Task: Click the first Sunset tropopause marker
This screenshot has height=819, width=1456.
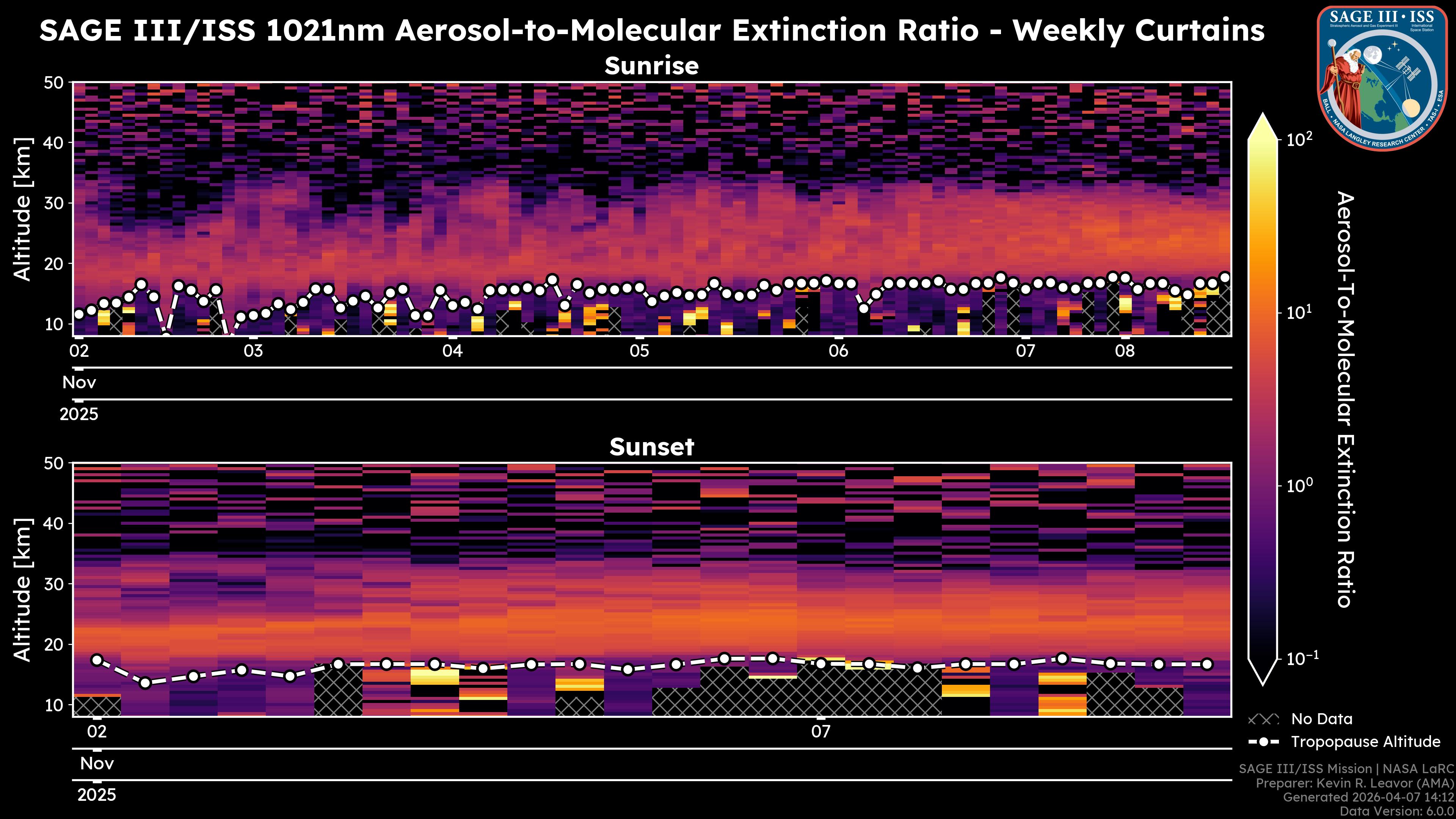Action: [97, 660]
